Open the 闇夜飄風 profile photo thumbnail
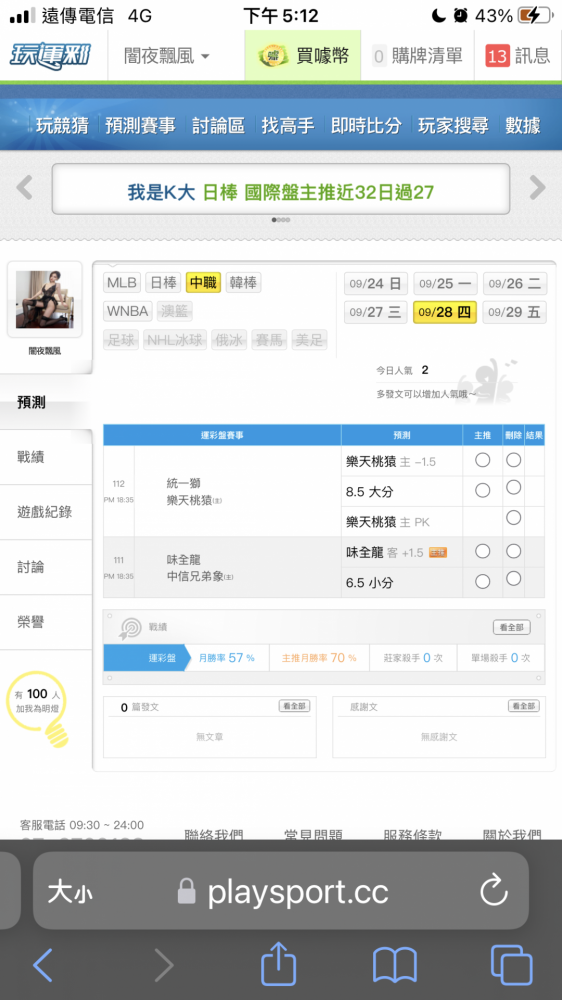 coord(45,299)
